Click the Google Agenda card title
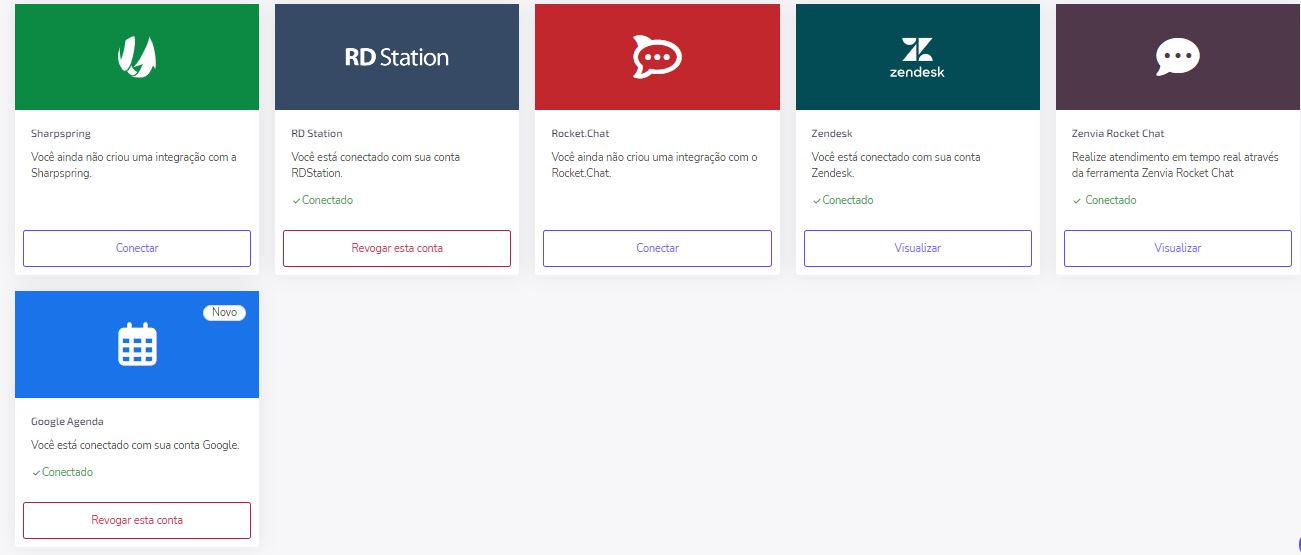This screenshot has width=1301, height=555. (67, 421)
